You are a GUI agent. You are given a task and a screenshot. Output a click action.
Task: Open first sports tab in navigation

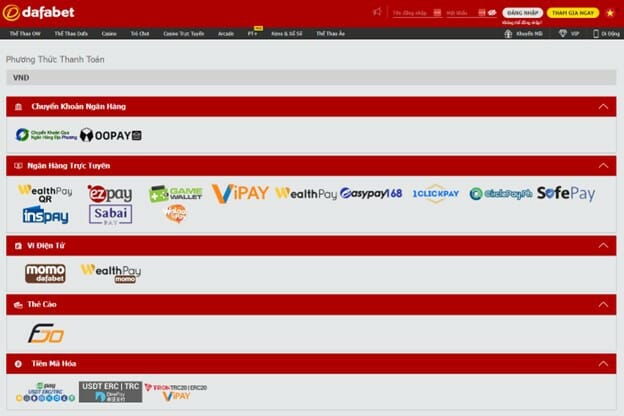25,34
